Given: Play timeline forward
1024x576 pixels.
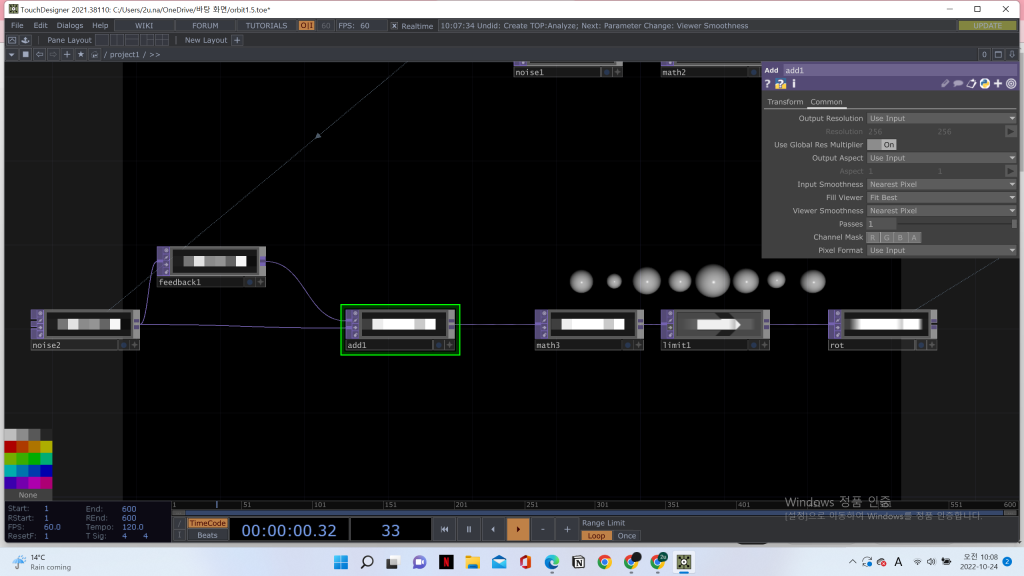Looking at the screenshot, I should [x=518, y=529].
